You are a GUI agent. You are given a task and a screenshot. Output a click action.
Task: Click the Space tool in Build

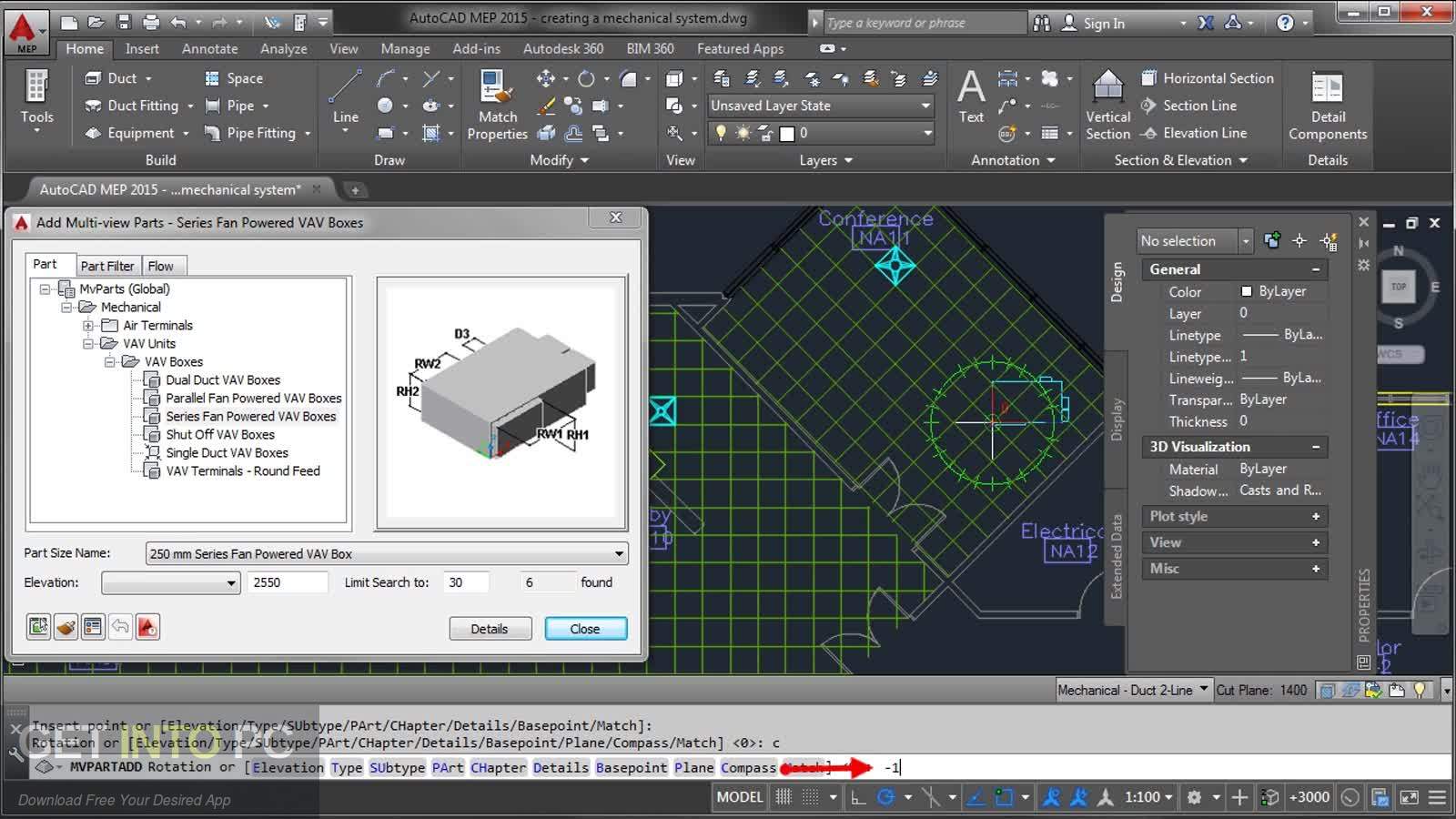(x=235, y=78)
